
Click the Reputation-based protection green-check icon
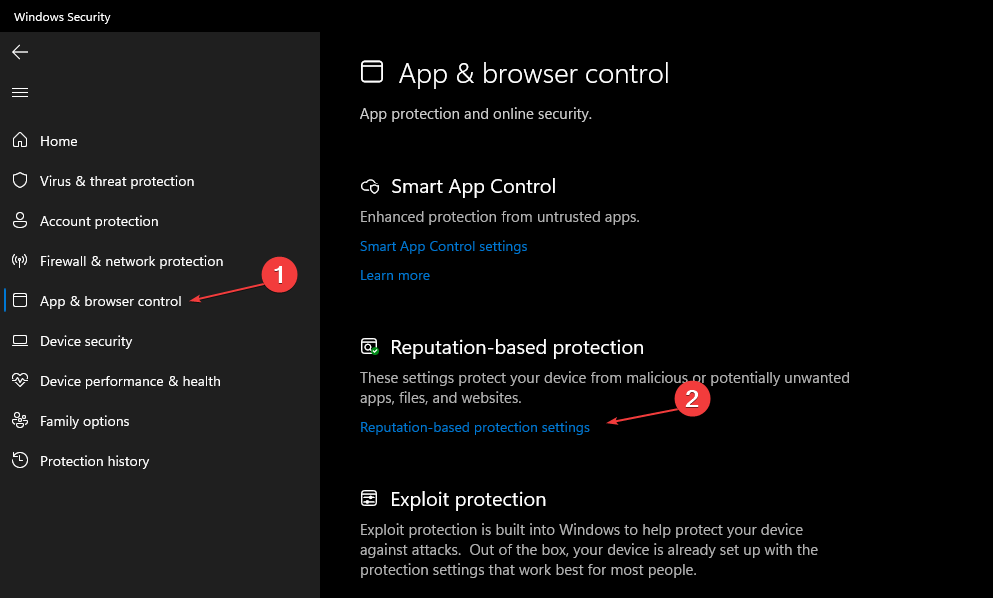[x=369, y=347]
